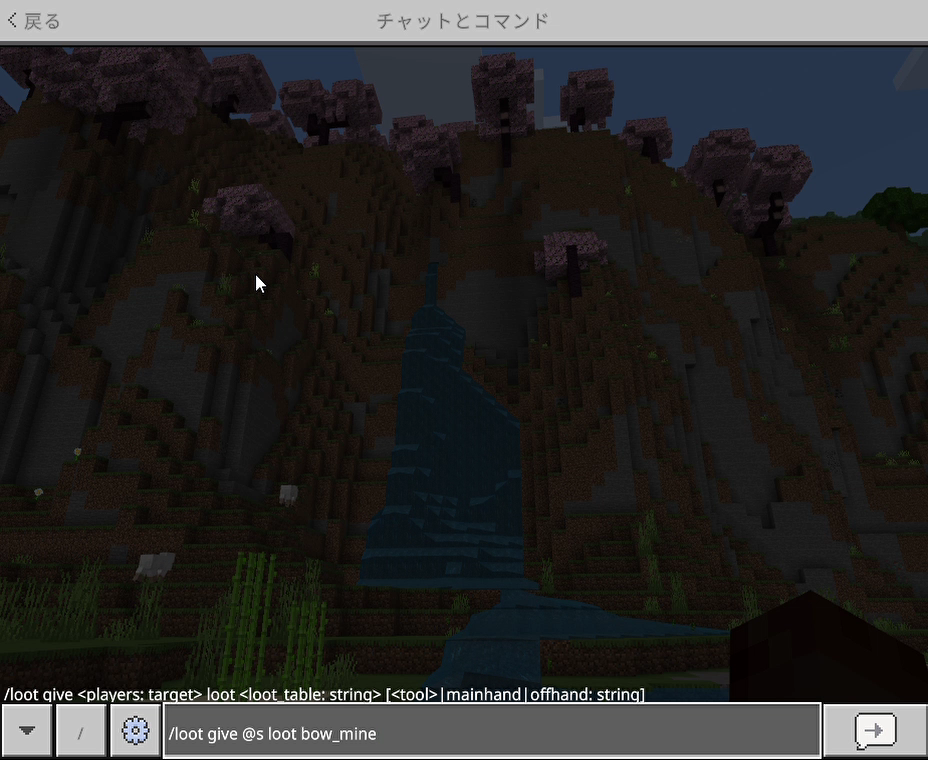Viewport: 928px width, 760px height.
Task: Go back with the 戻る button
Action: coord(34,21)
